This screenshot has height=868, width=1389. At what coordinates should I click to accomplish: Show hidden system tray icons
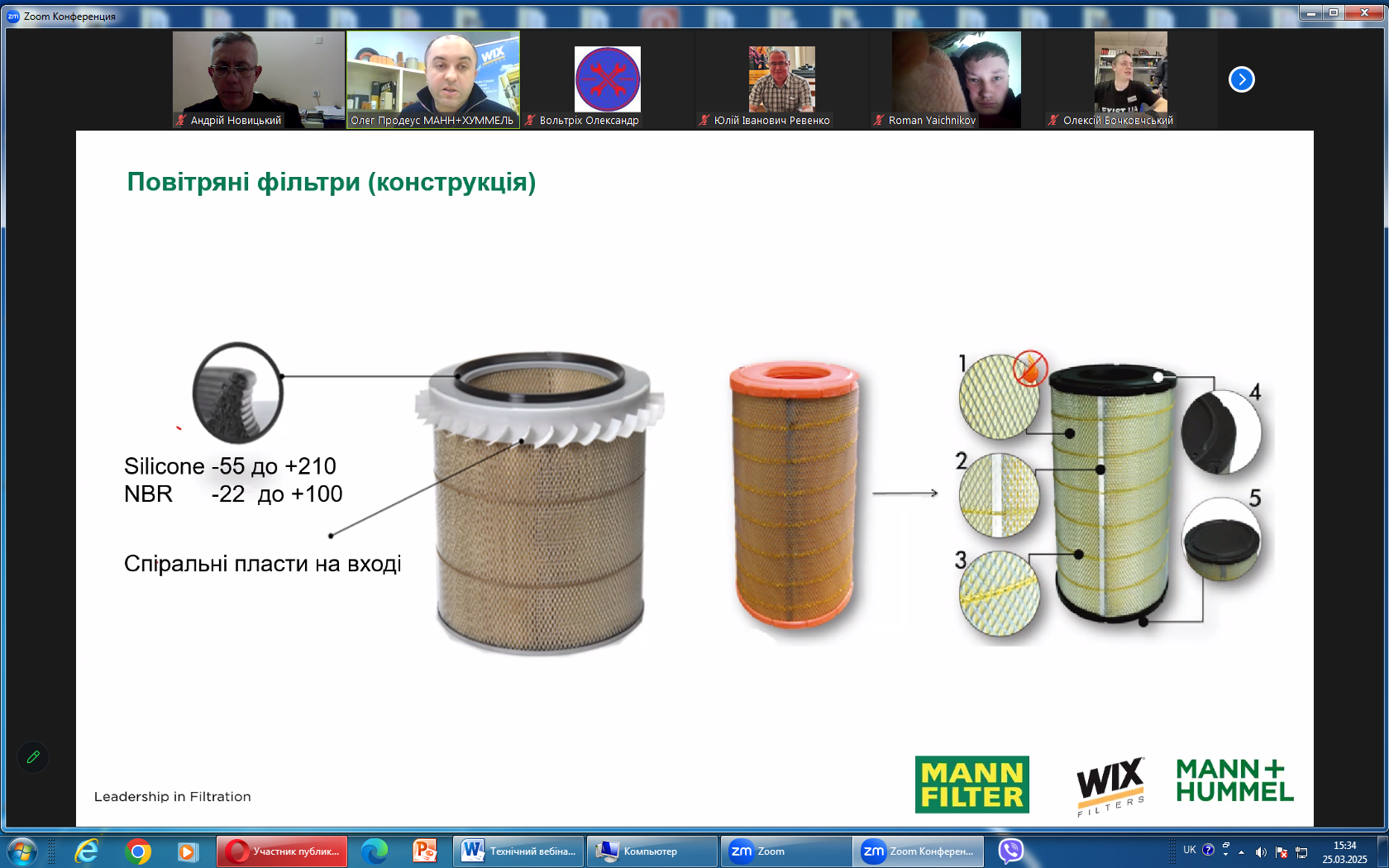coord(1241,852)
